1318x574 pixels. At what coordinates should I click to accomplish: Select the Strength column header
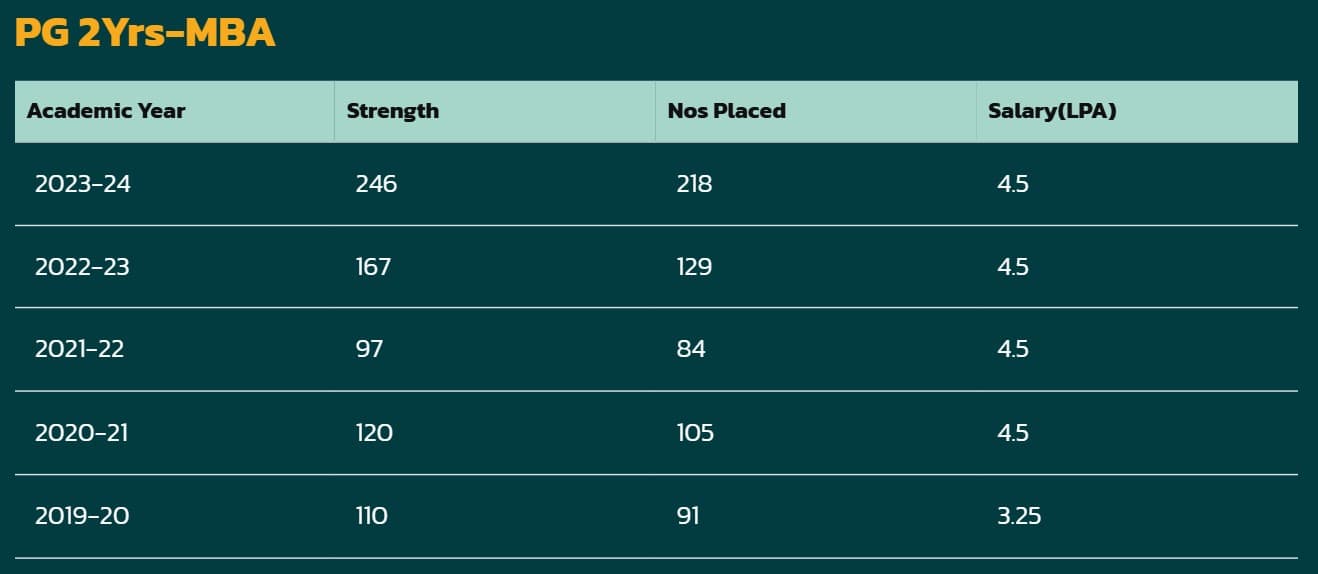point(393,111)
